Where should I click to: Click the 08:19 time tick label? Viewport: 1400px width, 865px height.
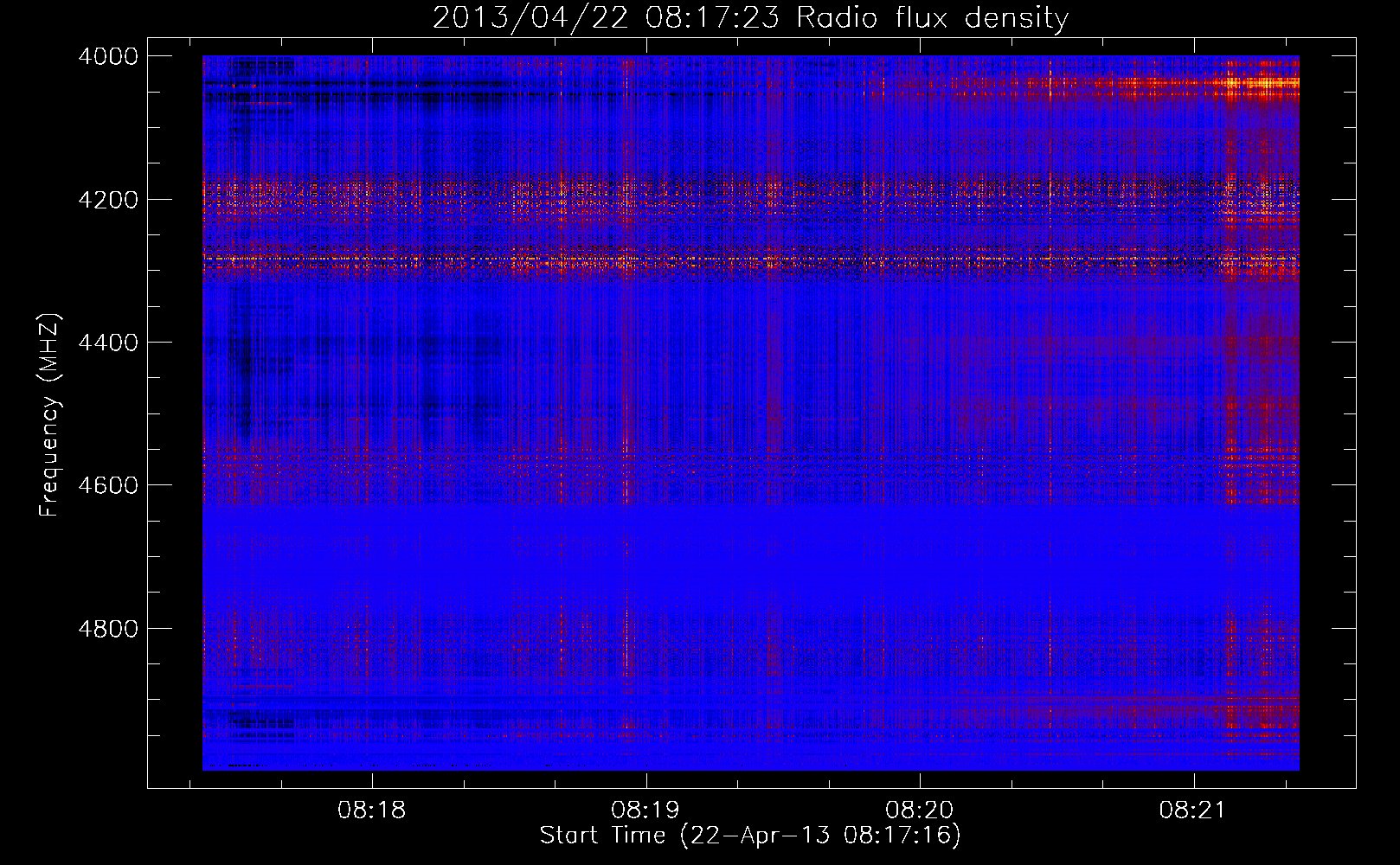point(645,811)
